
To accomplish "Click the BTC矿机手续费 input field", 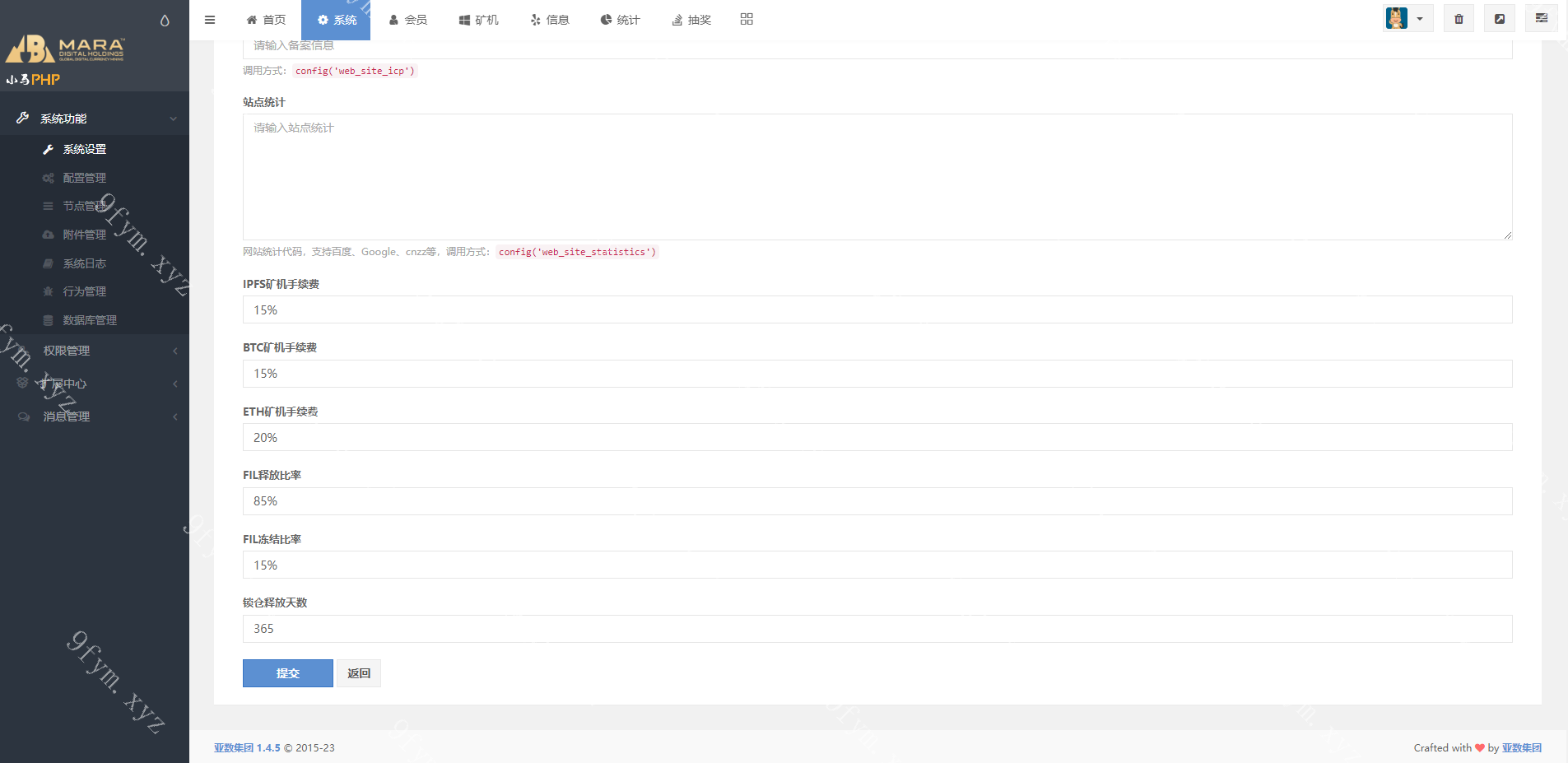I will pos(877,374).
